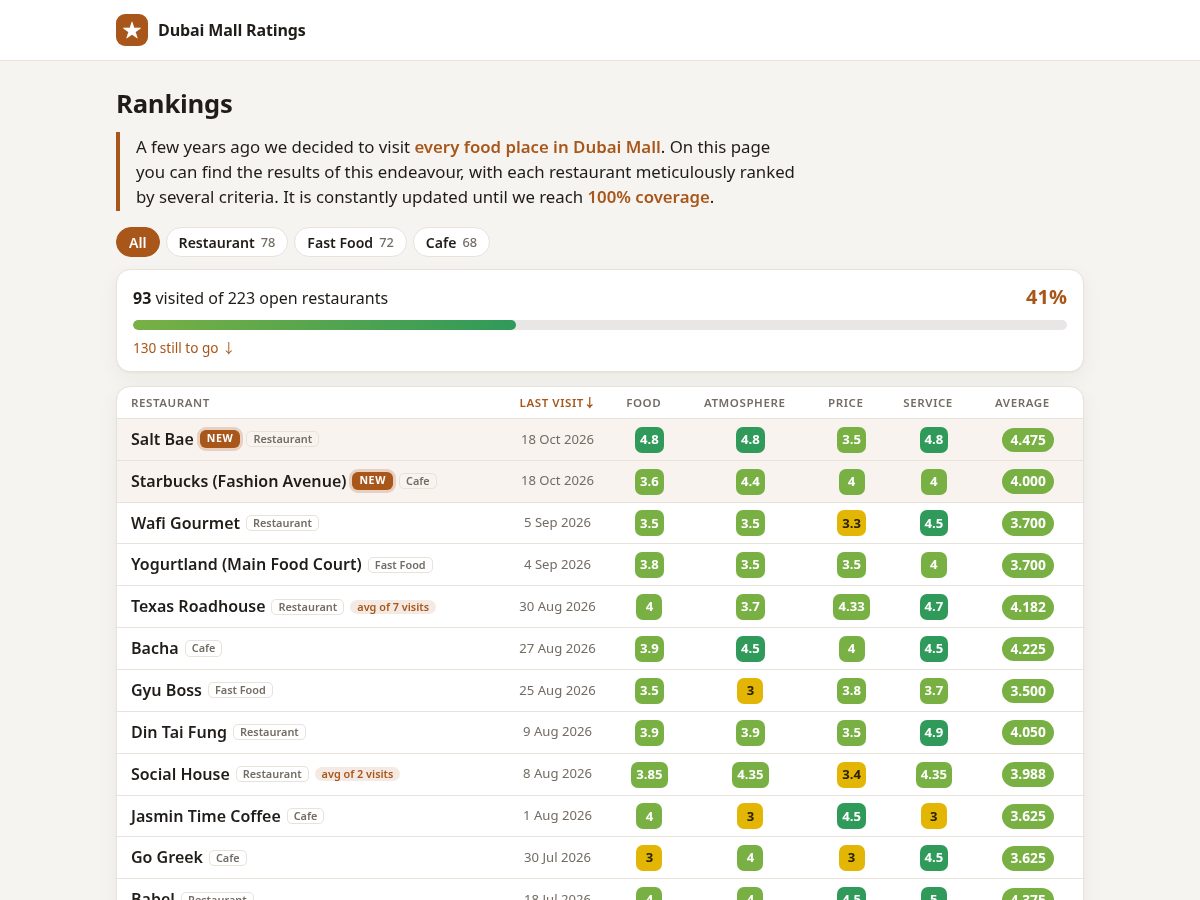Open the Dubai Mall Ratings home title
Viewport: 1200px width, 900px height.
click(x=232, y=30)
